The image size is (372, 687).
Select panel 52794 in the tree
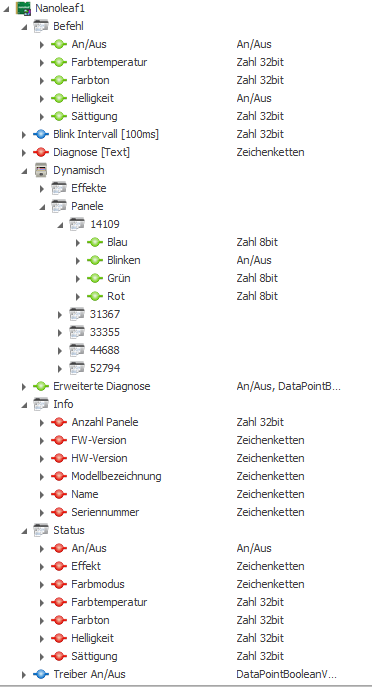(105, 368)
